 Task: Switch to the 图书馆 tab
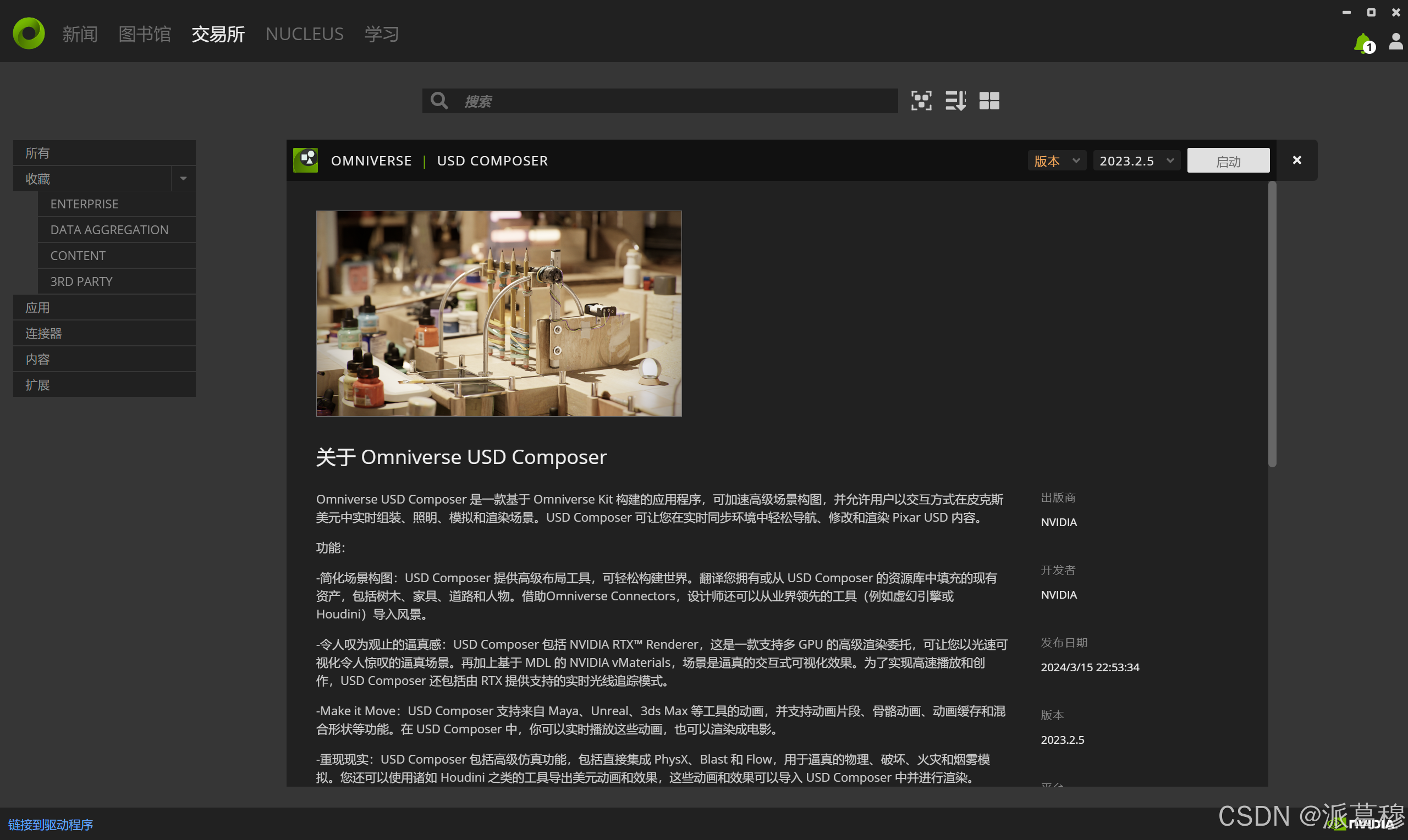coord(145,34)
